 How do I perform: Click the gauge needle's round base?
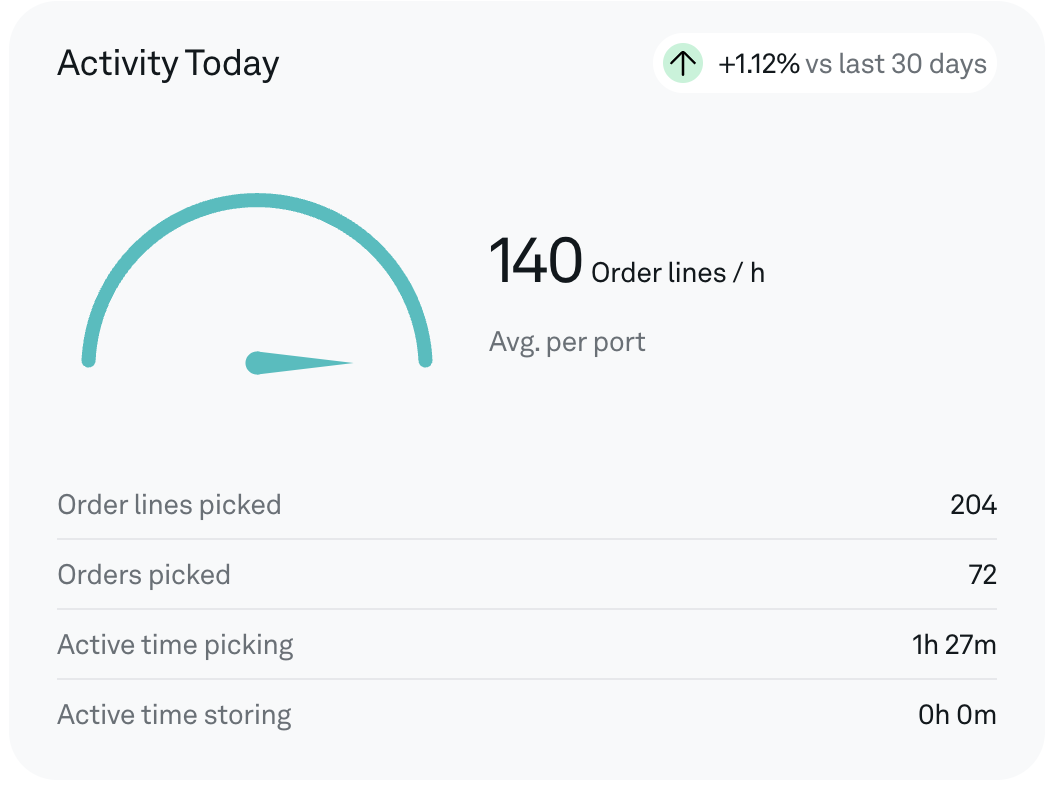[256, 363]
